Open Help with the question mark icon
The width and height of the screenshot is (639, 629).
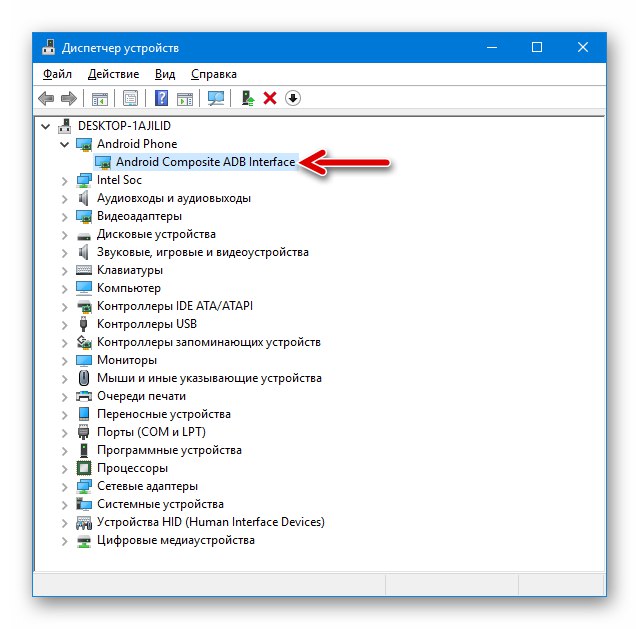pos(161,98)
